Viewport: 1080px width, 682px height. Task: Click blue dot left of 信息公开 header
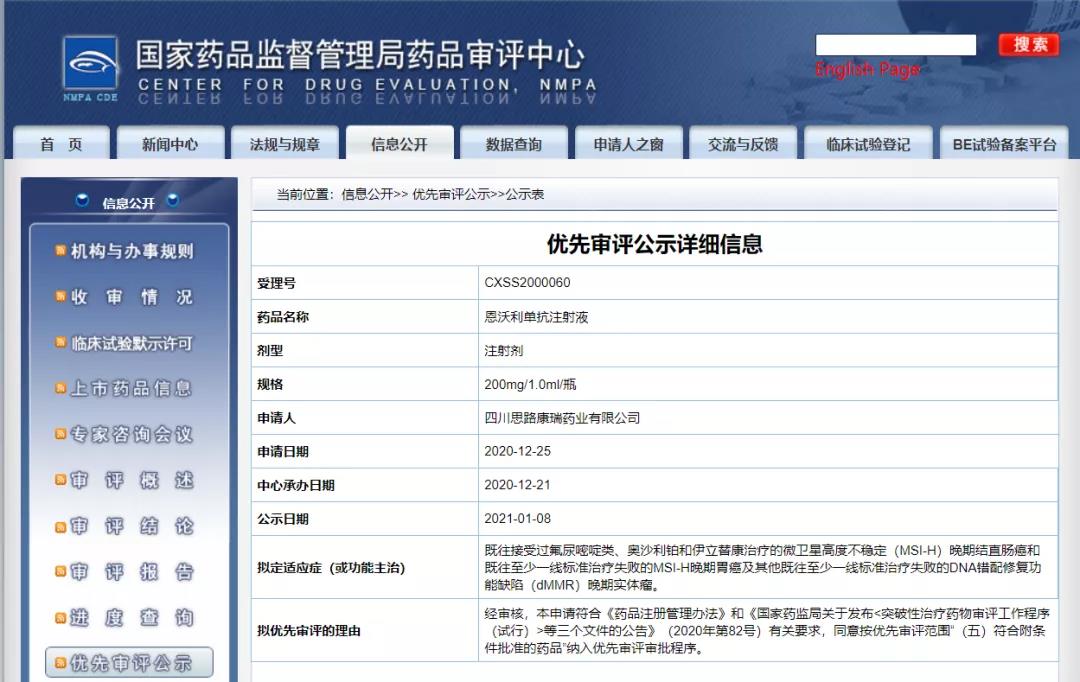82,200
